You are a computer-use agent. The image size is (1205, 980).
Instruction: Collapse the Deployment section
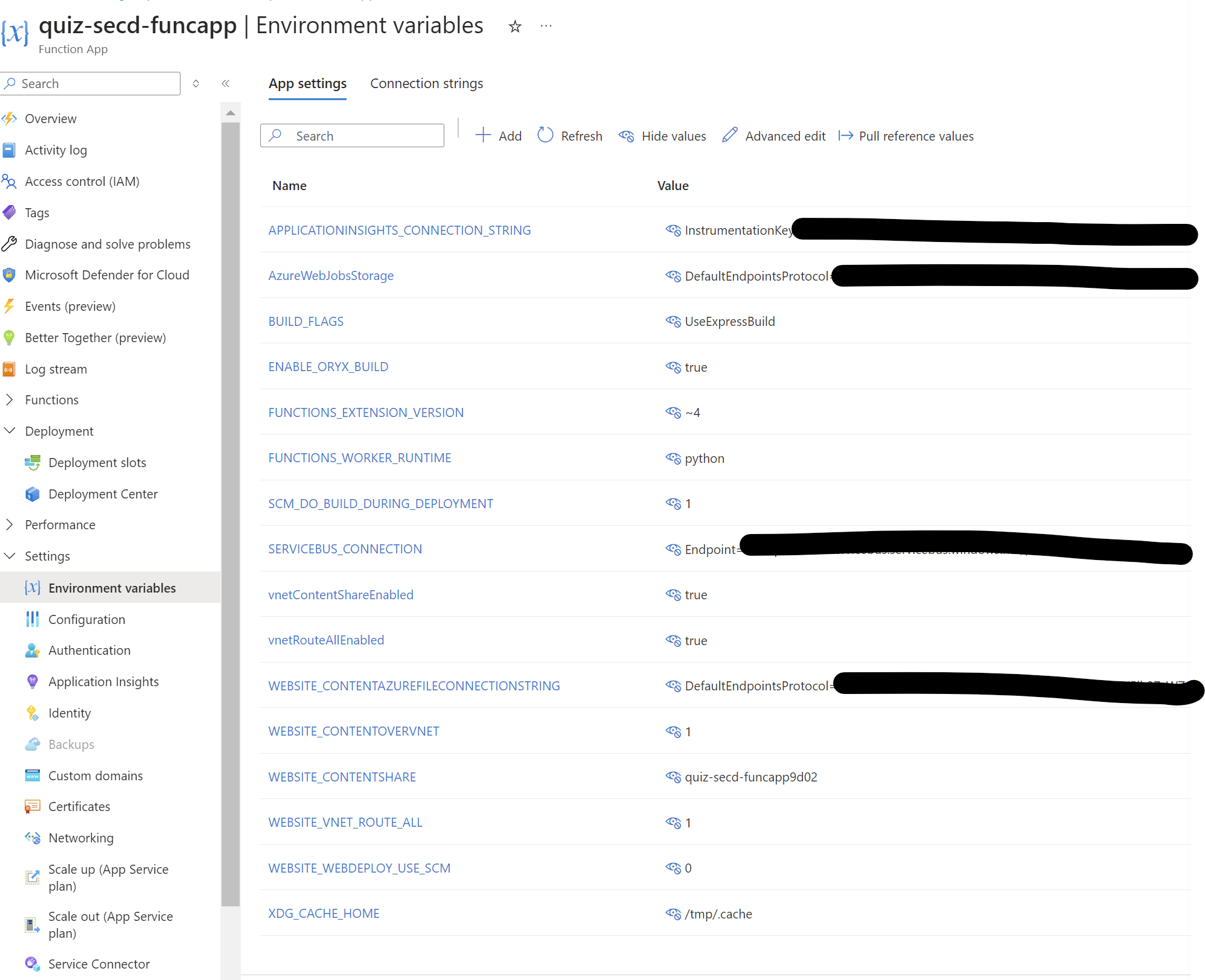[10, 431]
